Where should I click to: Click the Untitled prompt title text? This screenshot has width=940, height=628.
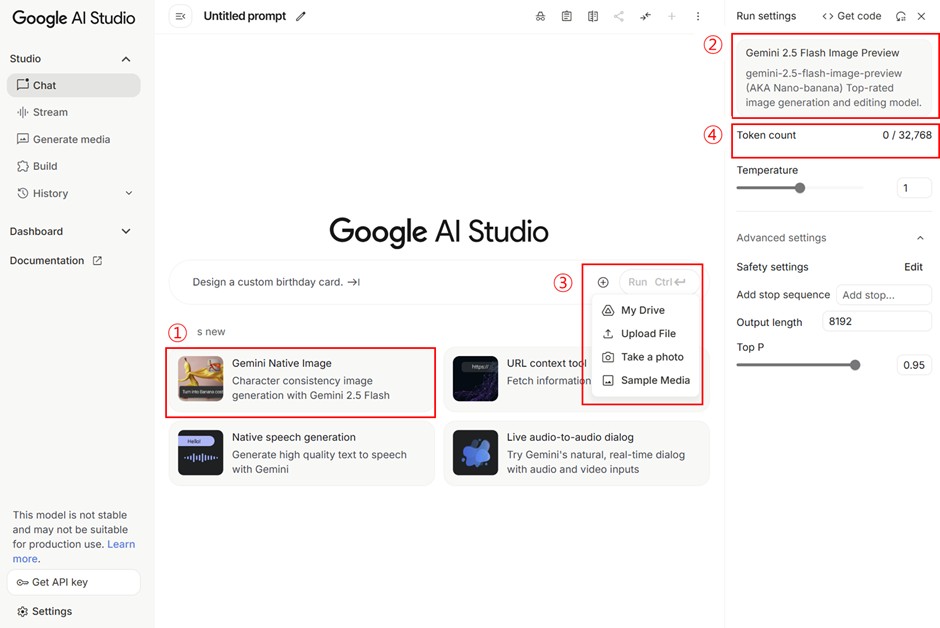(245, 16)
